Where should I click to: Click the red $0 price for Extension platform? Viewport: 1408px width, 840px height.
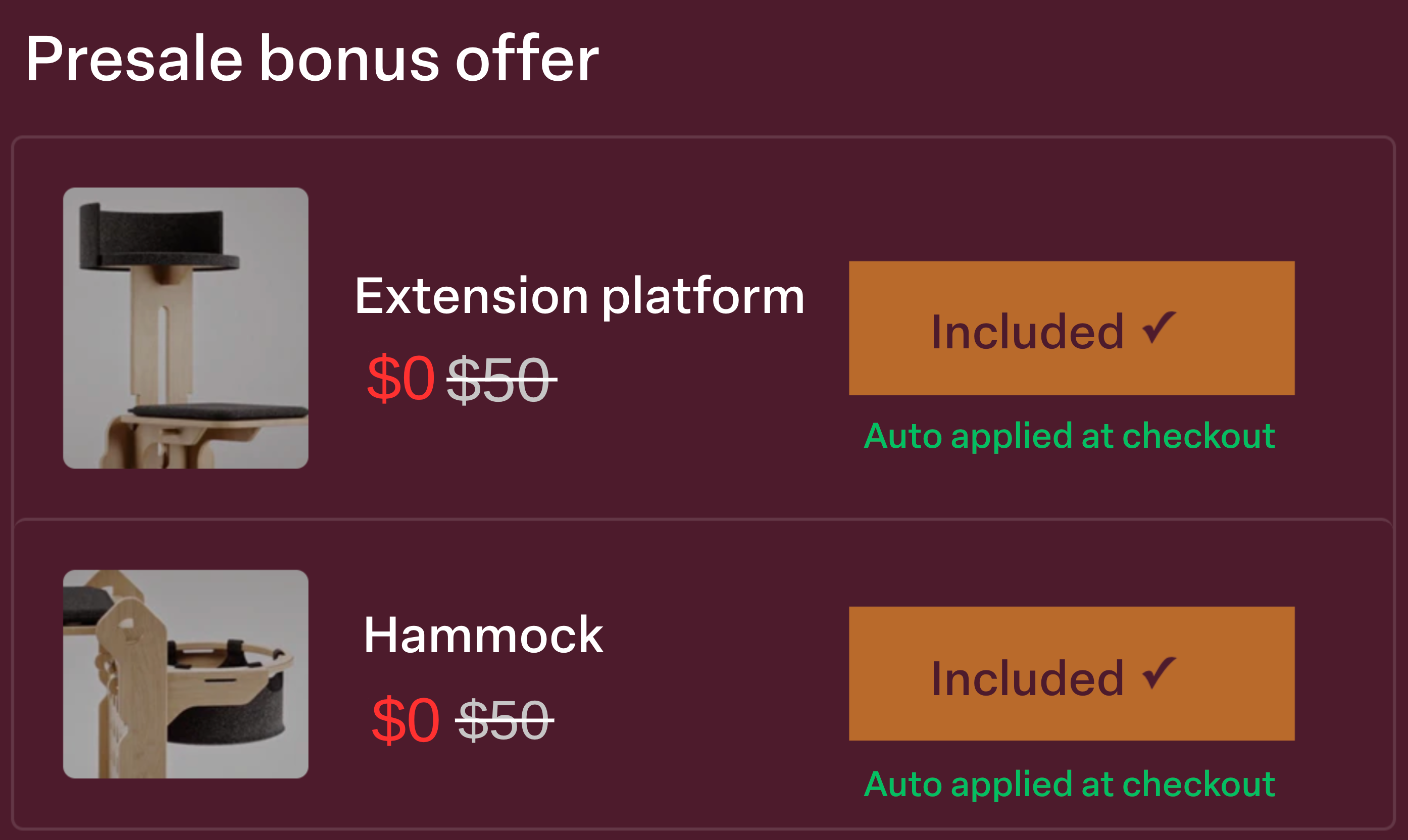[x=400, y=378]
